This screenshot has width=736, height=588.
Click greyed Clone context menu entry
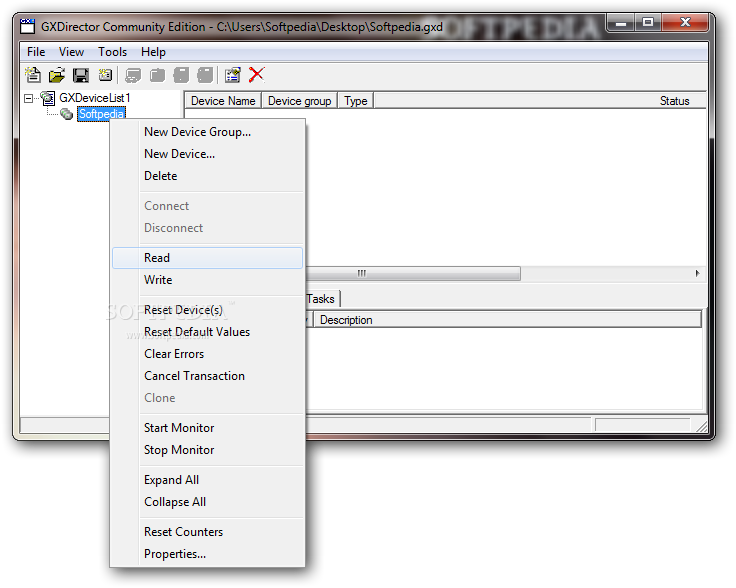click(207, 398)
